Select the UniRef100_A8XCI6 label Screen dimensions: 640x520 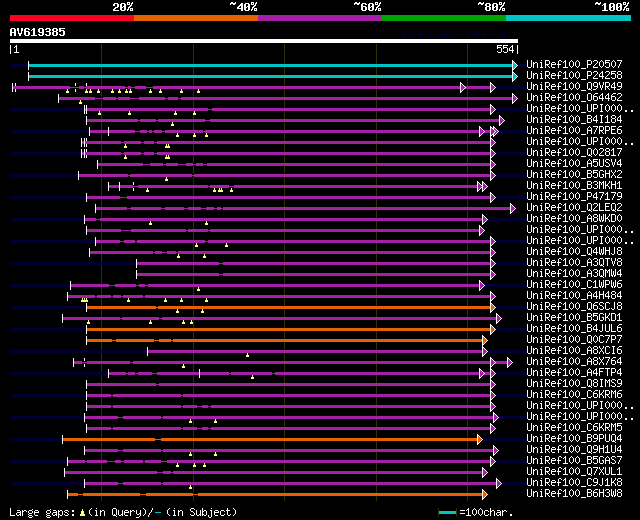click(x=574, y=351)
